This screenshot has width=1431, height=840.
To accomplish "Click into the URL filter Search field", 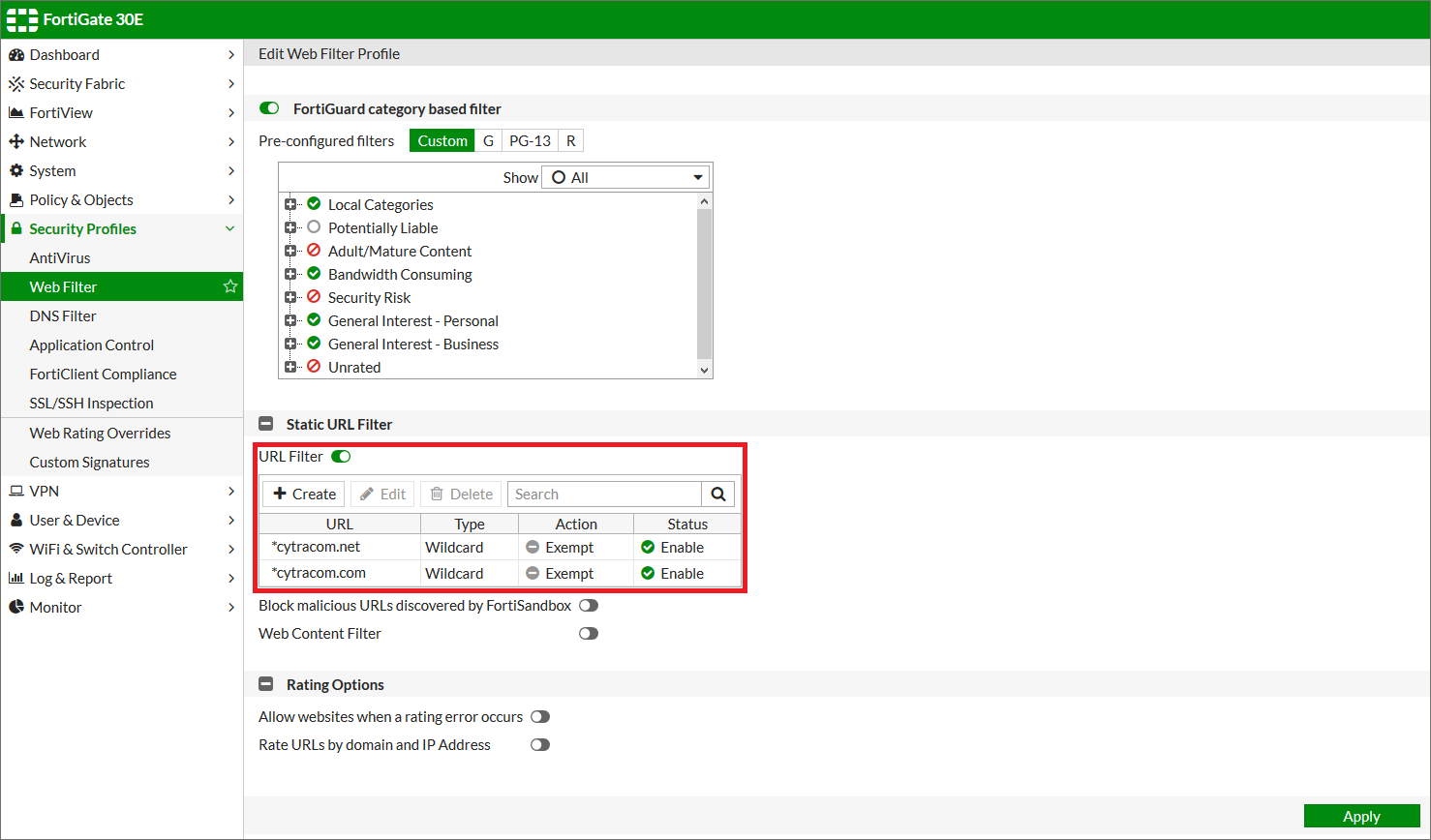I will pyautogui.click(x=603, y=495).
